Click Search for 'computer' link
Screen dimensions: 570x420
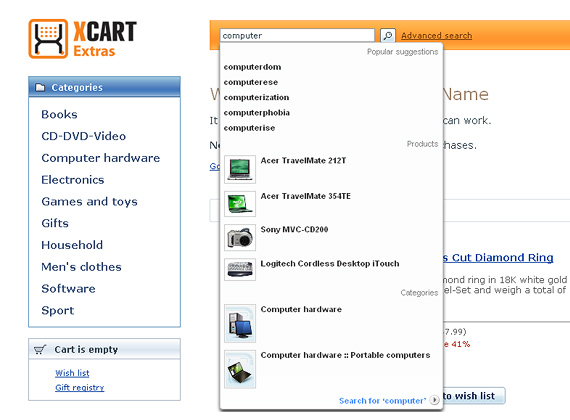pyautogui.click(x=382, y=401)
